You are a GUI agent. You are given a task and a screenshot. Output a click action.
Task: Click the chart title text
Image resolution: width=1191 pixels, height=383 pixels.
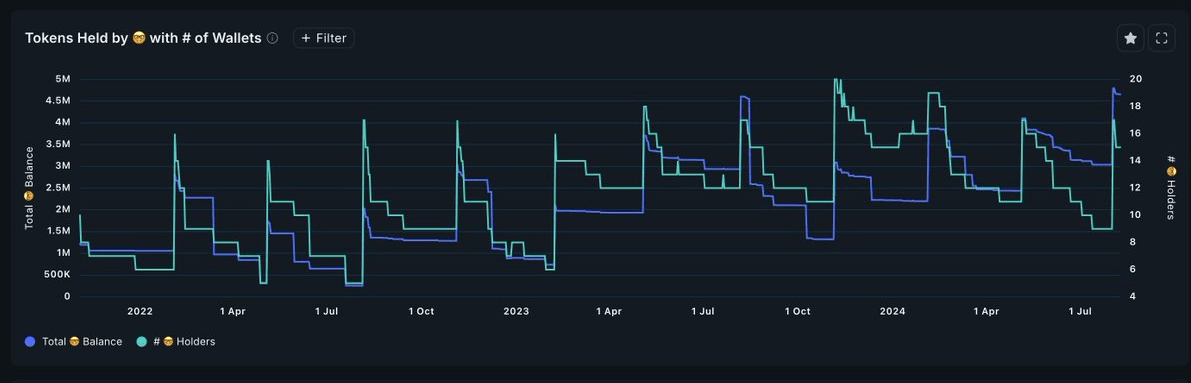point(144,38)
